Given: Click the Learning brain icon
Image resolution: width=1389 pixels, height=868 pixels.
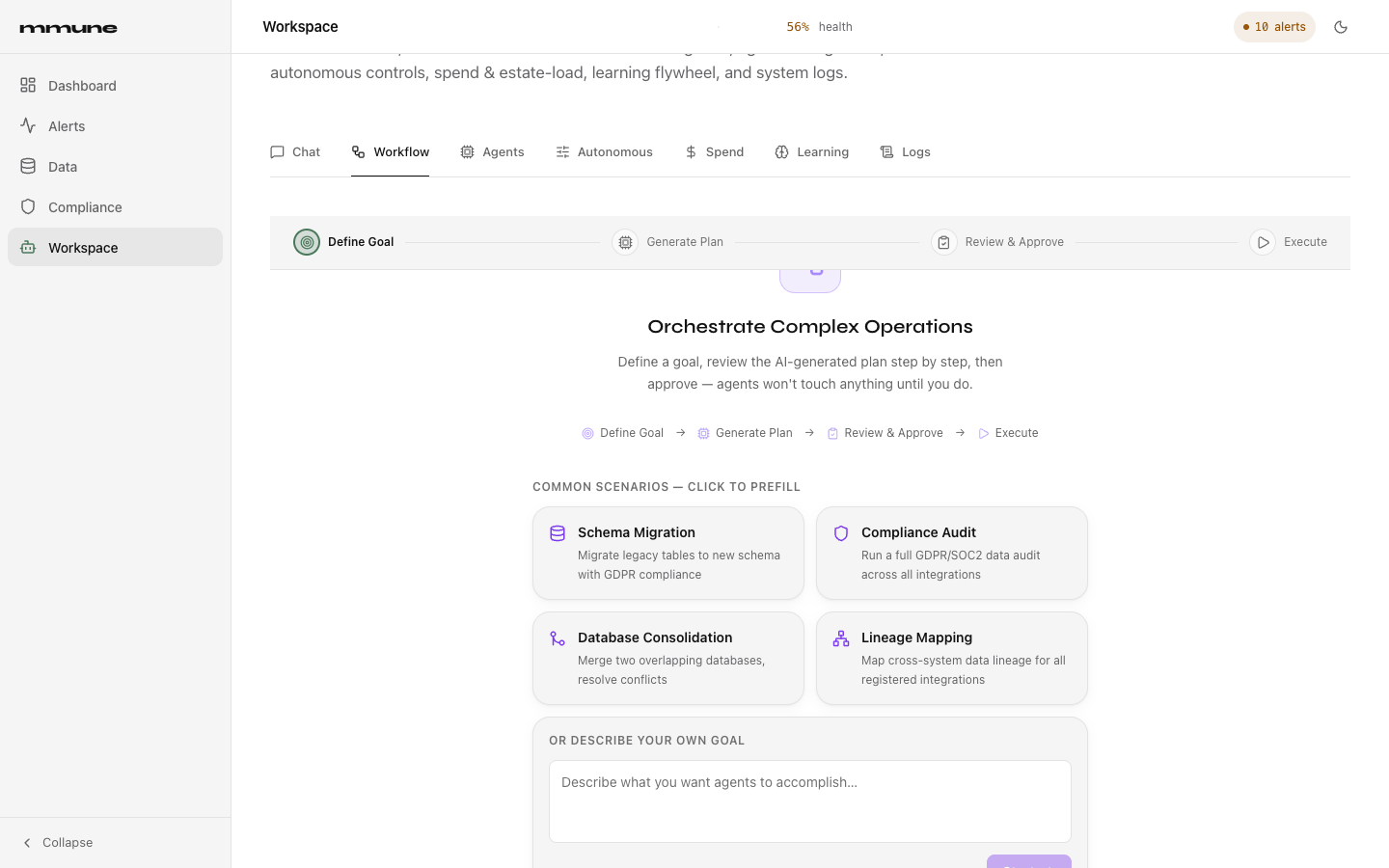Looking at the screenshot, I should 781,152.
